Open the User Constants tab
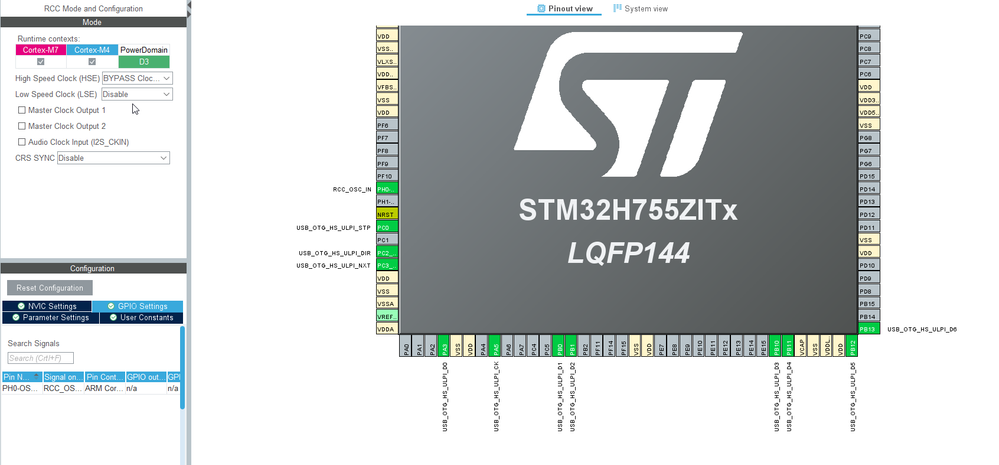Image resolution: width=999 pixels, height=465 pixels. 141,317
